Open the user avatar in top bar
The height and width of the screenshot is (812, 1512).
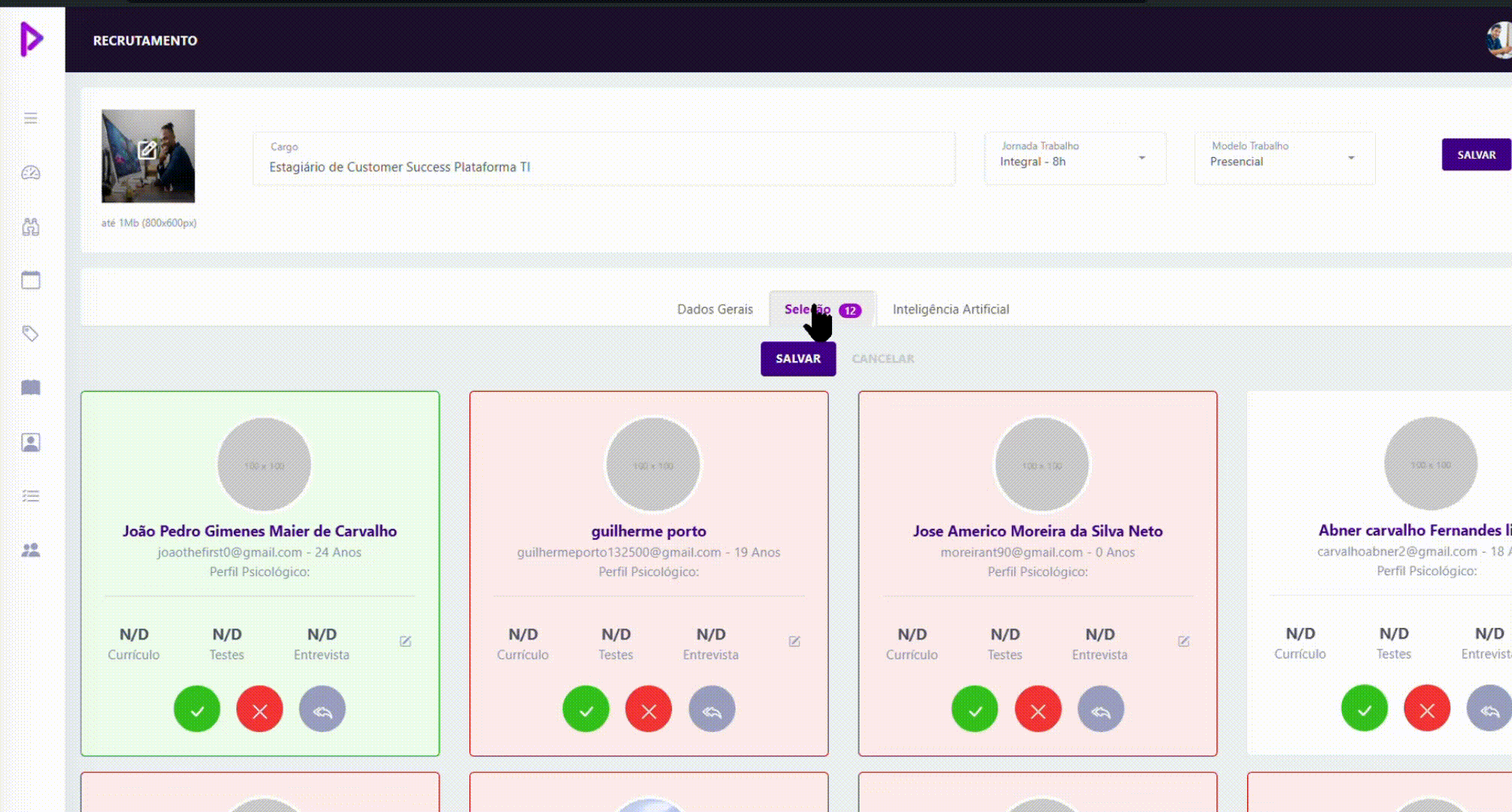click(x=1499, y=39)
